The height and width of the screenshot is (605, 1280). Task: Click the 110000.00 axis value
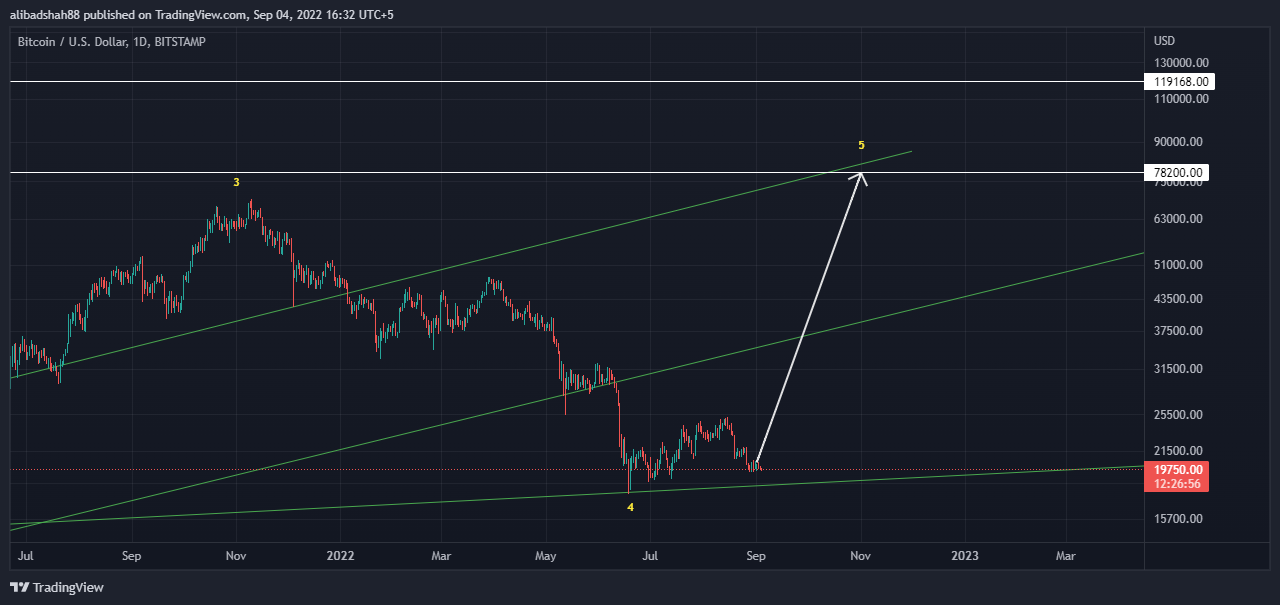1180,99
